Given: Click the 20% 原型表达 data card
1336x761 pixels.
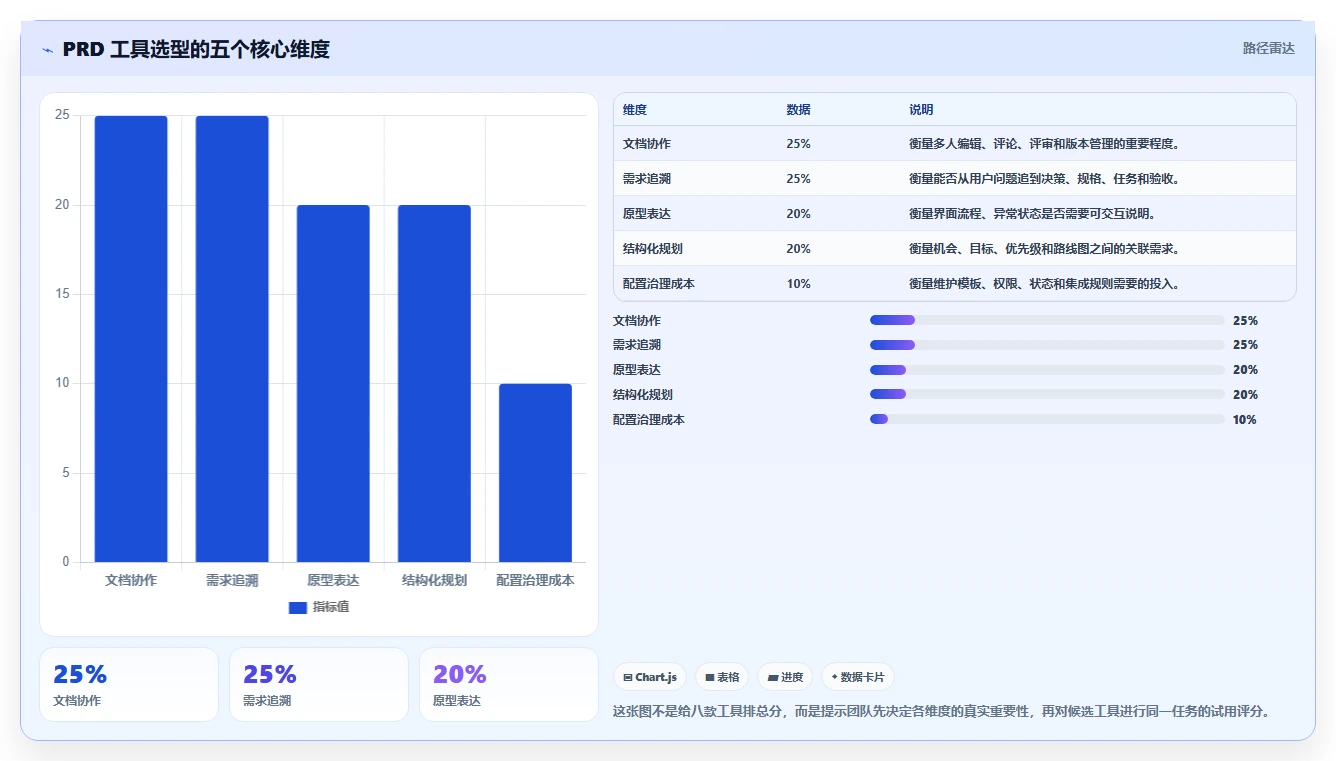Looking at the screenshot, I should (x=509, y=684).
